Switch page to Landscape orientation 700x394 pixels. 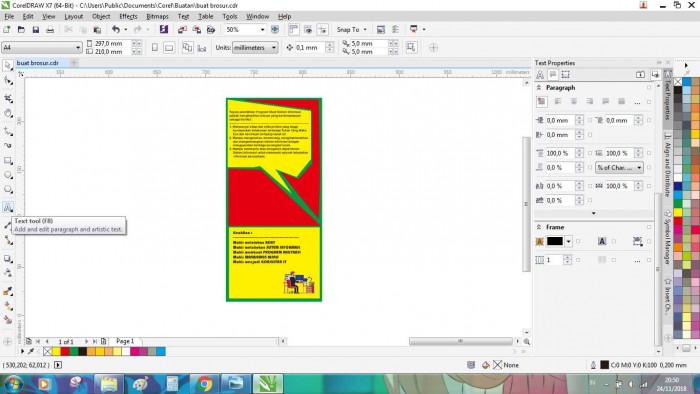pyautogui.click(x=169, y=47)
